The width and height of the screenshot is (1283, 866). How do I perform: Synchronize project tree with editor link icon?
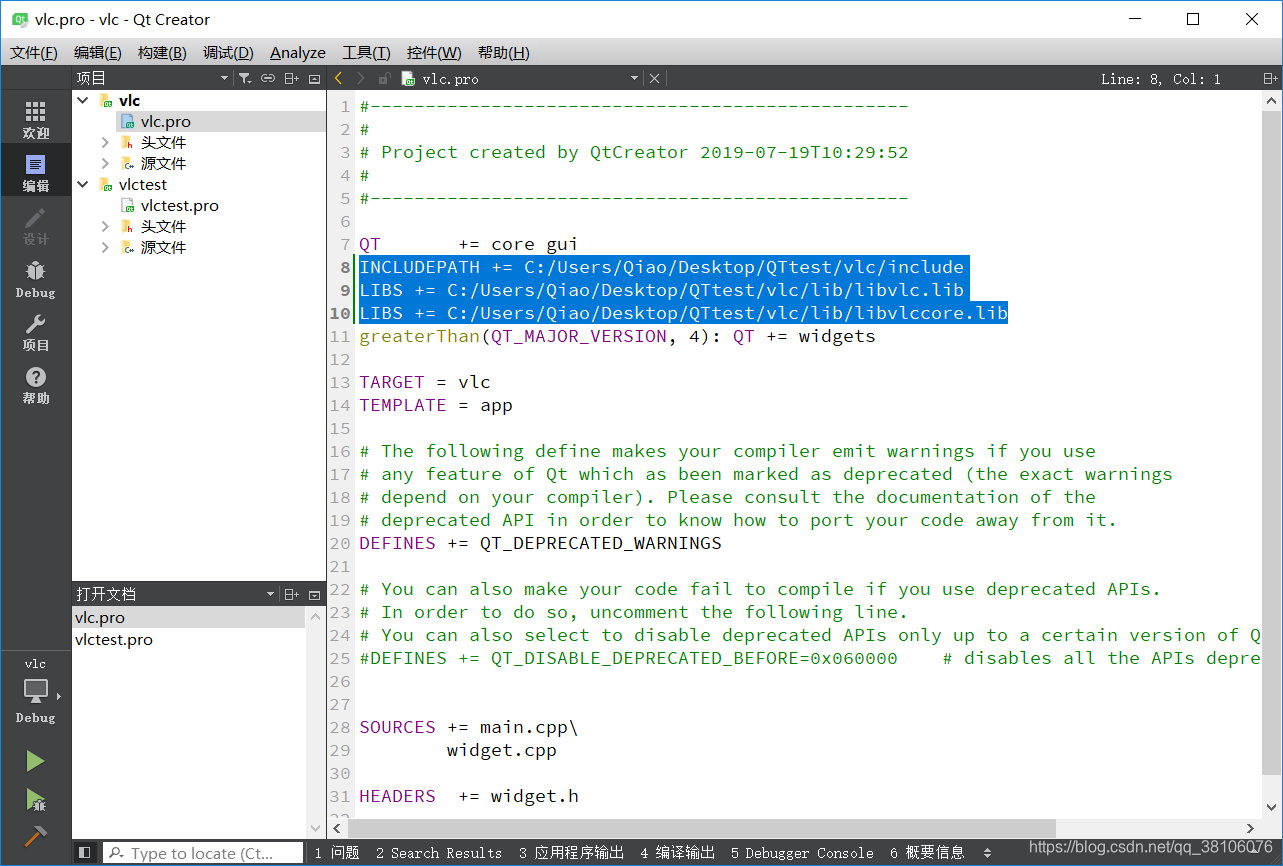click(268, 78)
